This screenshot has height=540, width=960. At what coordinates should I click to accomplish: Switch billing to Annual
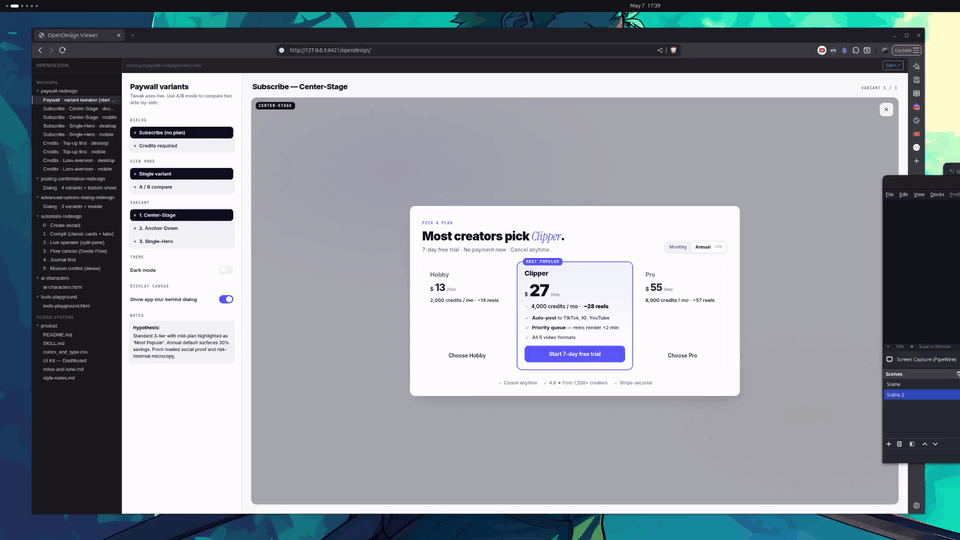(x=708, y=247)
